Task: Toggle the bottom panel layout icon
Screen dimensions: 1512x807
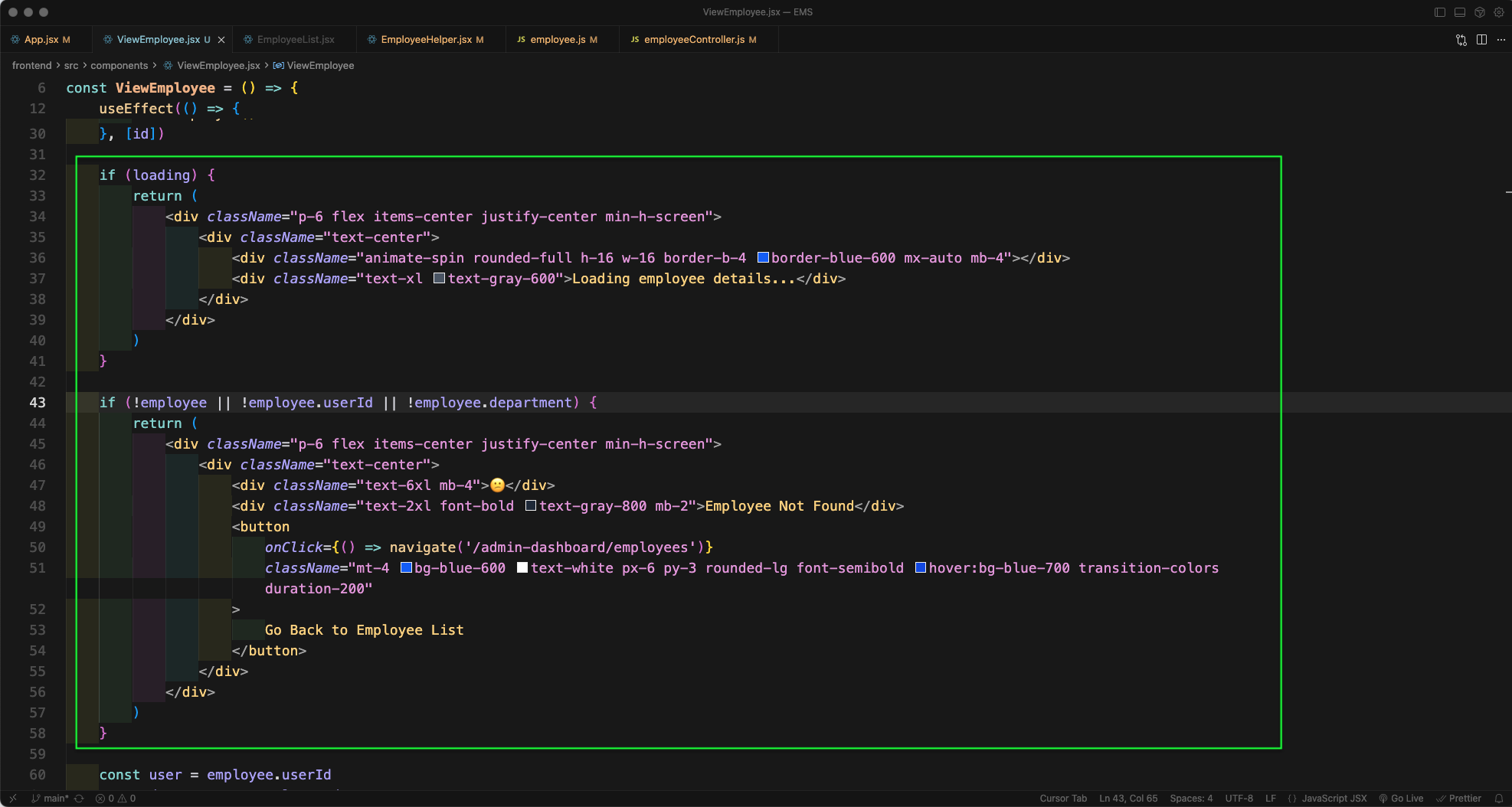Action: coord(1460,12)
